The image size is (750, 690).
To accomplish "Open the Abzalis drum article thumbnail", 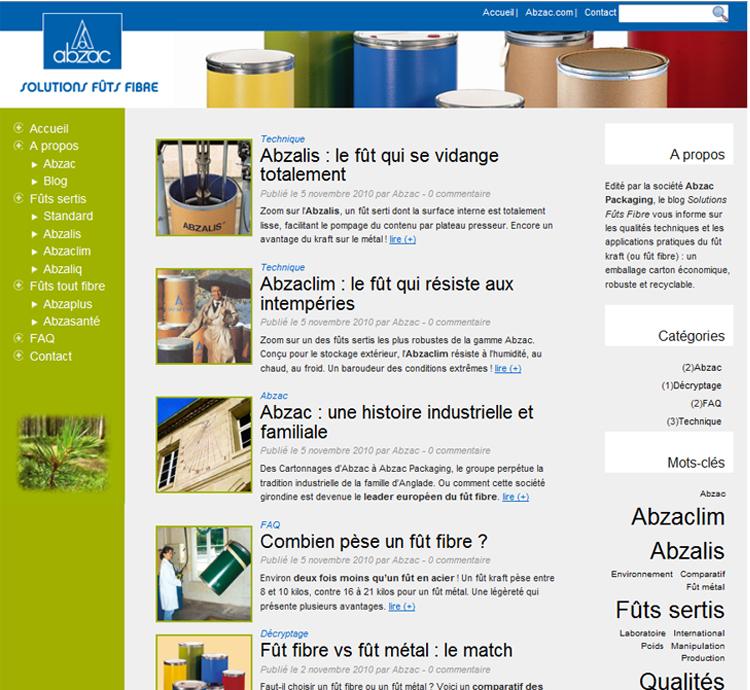I will 204,187.
